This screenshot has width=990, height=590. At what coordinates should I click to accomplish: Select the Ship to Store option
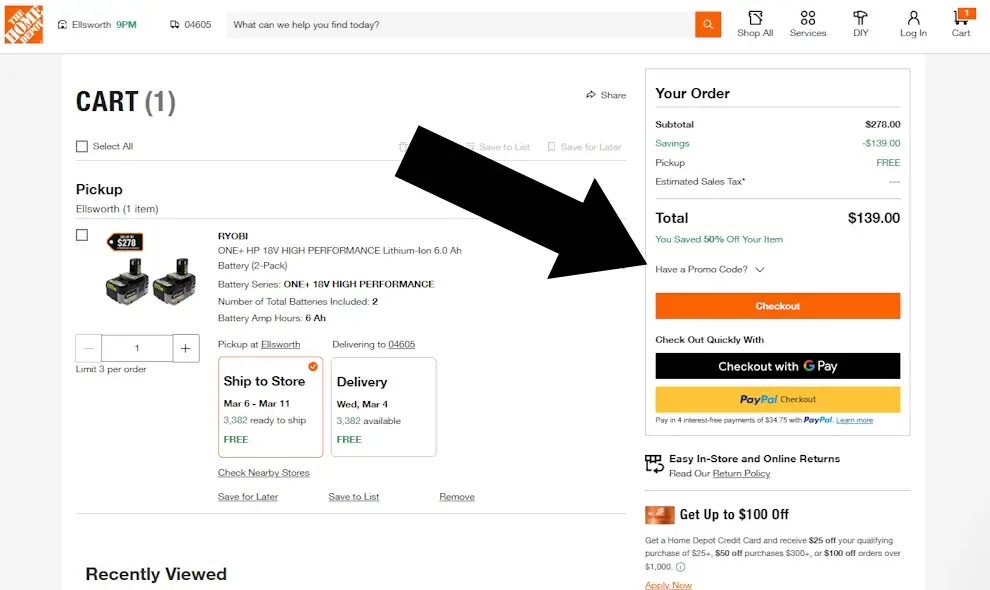tap(270, 407)
